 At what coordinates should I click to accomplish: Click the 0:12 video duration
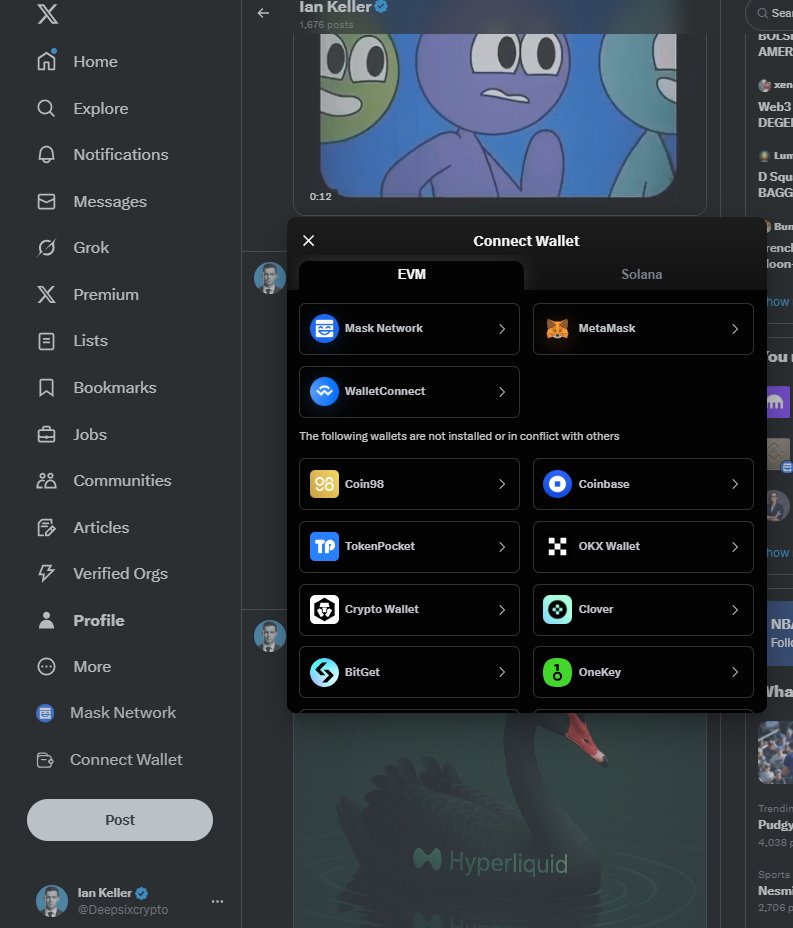coord(320,196)
